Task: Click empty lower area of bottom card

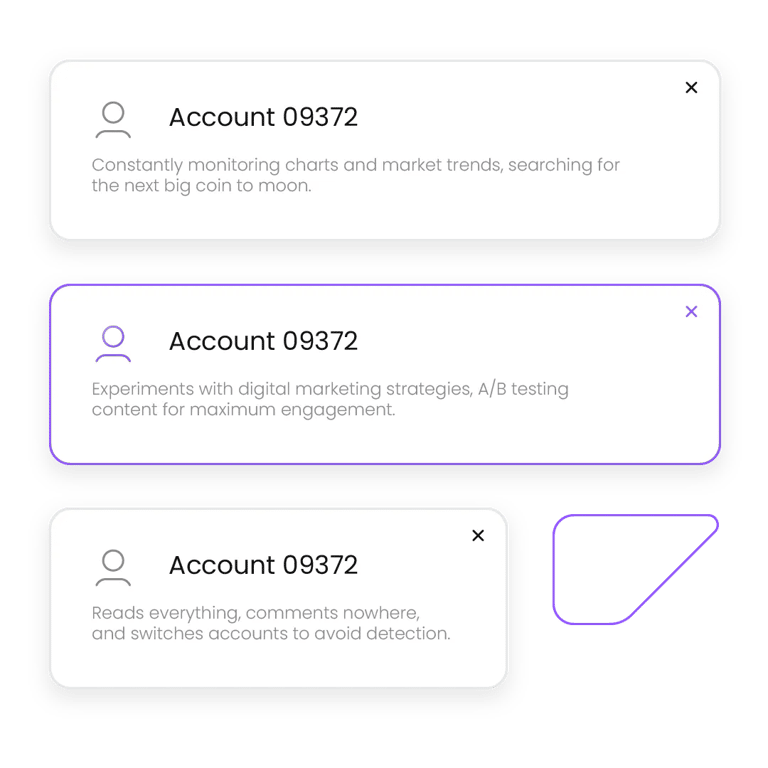Action: 278,665
